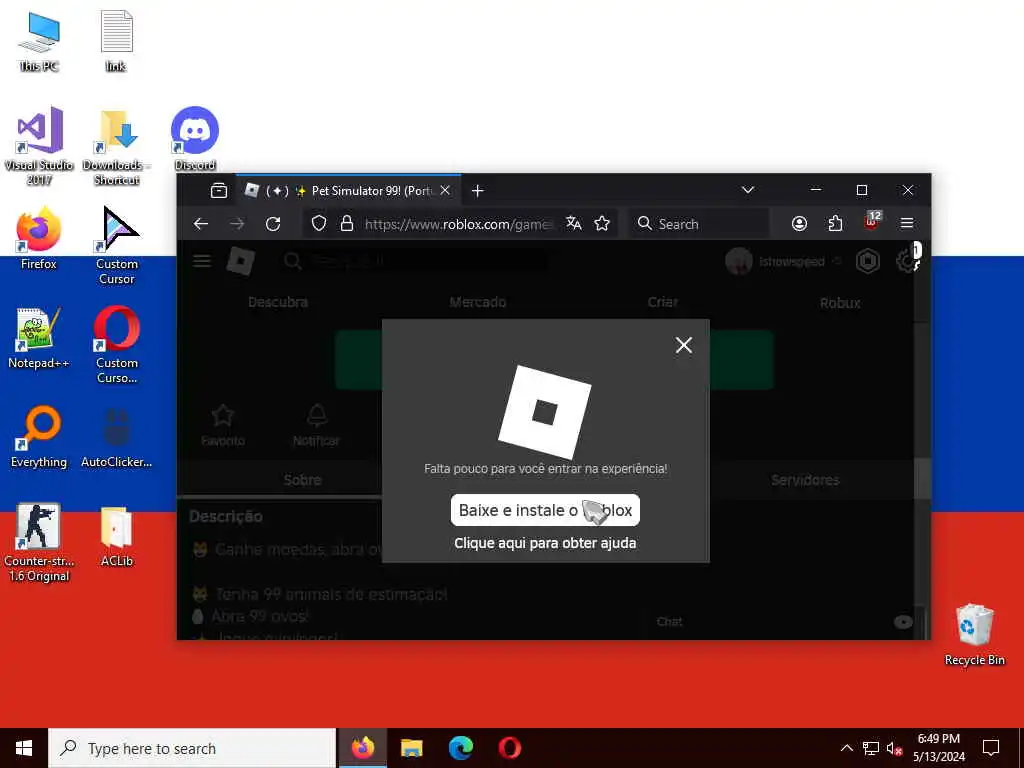Image resolution: width=1024 pixels, height=768 pixels.
Task: Open a new tab with the plus button
Action: pyautogui.click(x=477, y=191)
